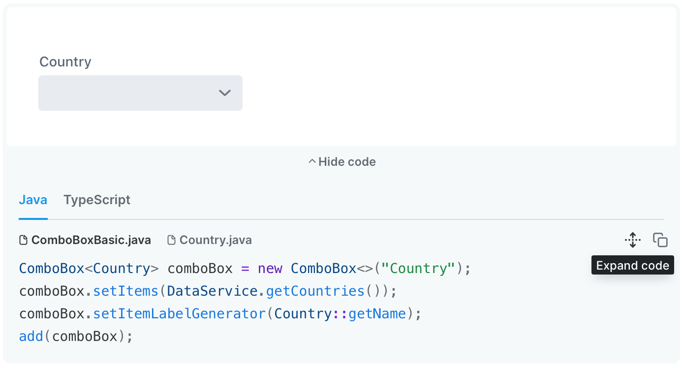Switch to the Java tab
The image size is (682, 368).
(x=33, y=200)
